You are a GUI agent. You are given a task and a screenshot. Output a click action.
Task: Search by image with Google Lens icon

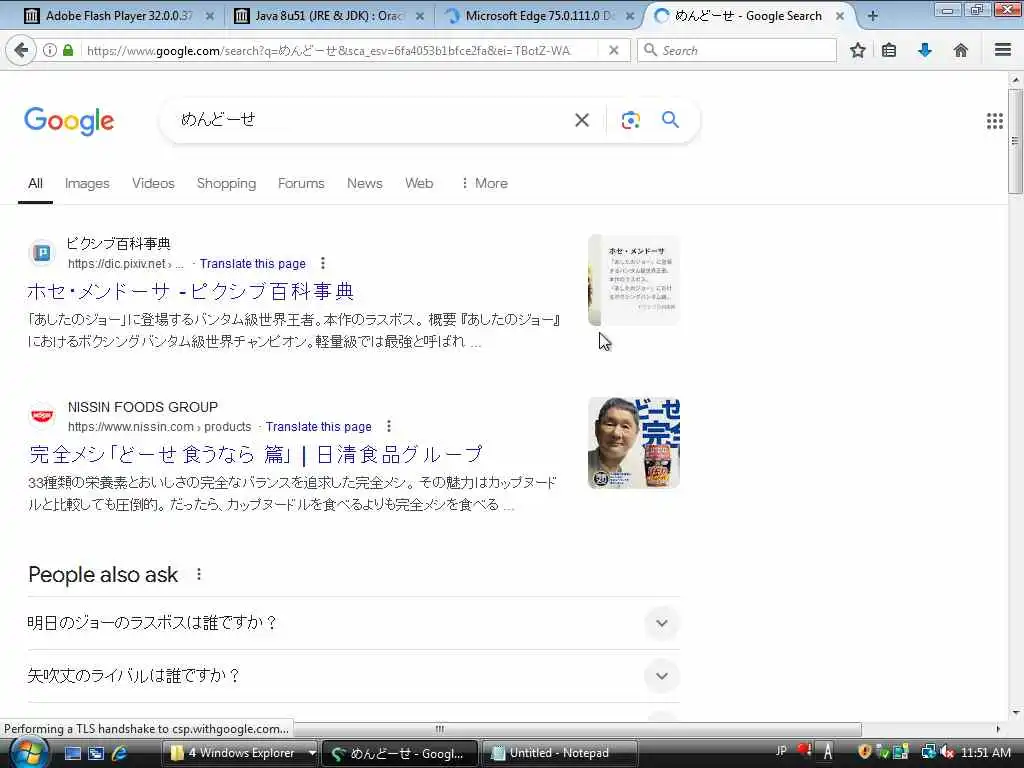(630, 120)
